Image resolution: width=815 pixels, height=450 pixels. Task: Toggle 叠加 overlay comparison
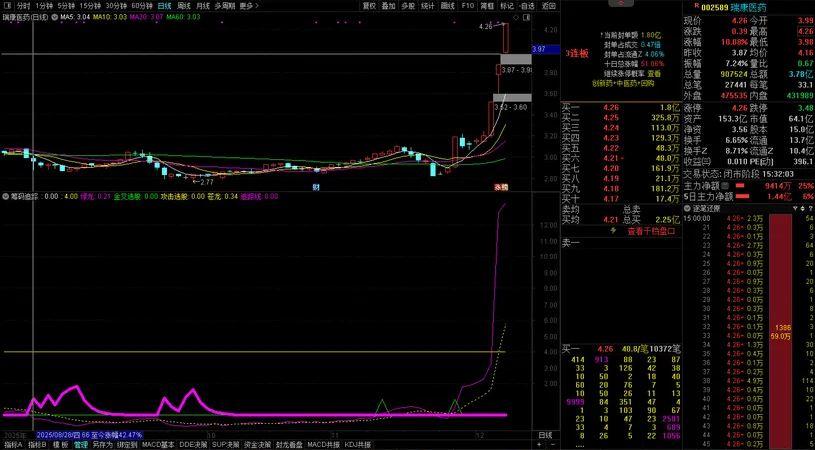coord(388,5)
